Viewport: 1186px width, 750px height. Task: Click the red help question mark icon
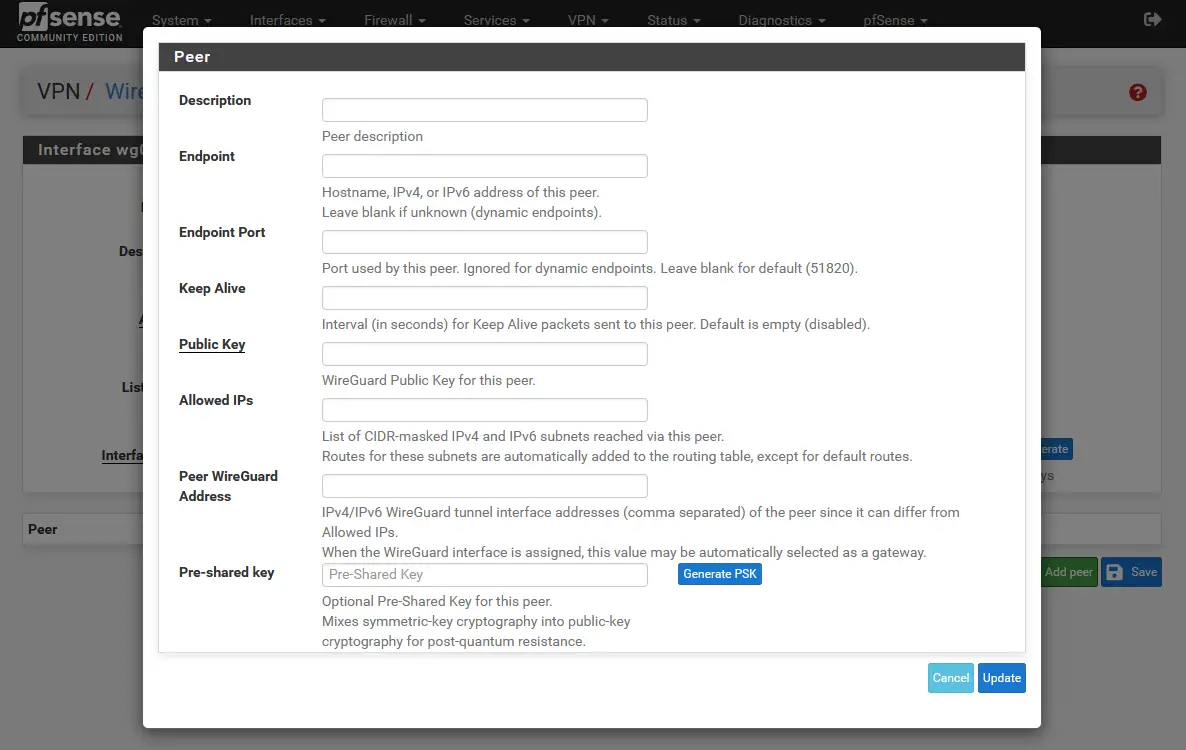[1137, 93]
